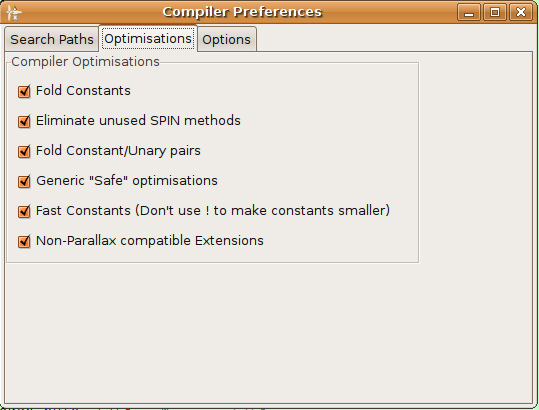Disable Eliminate unused SPIN methods checkbox
Screen dimensions: 539x410
pos(24,121)
